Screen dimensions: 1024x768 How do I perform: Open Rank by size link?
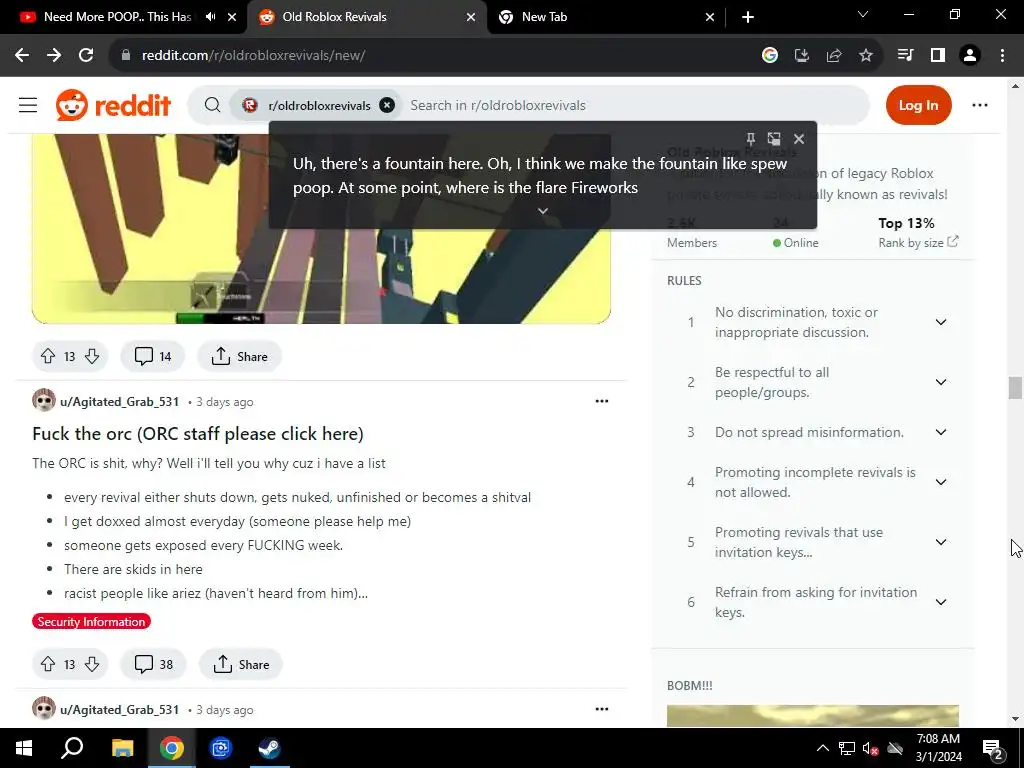click(x=918, y=242)
